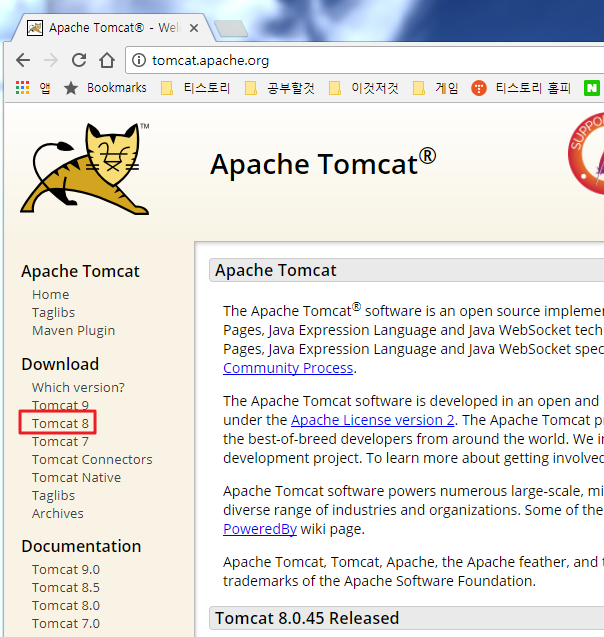Open Tomcat 9.0 documentation link

click(66, 570)
